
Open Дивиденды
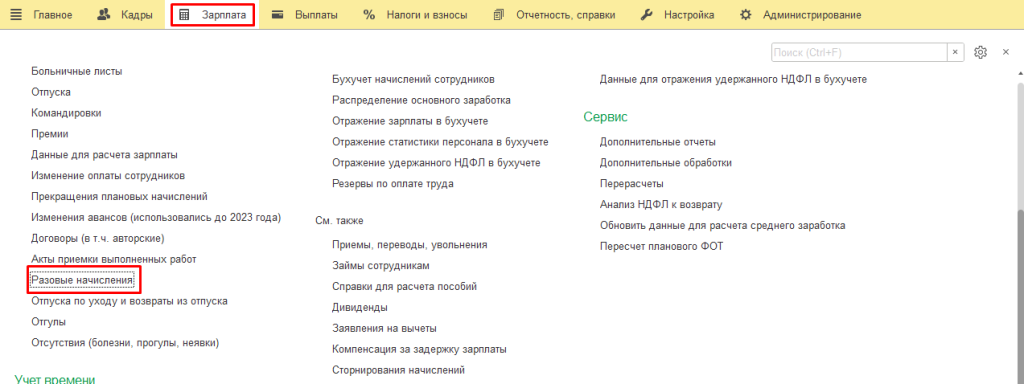click(x=360, y=308)
